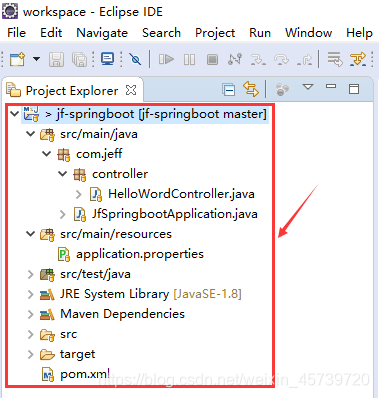Minimize the Project Explorer view
The image size is (379, 398).
pyautogui.click(x=331, y=86)
